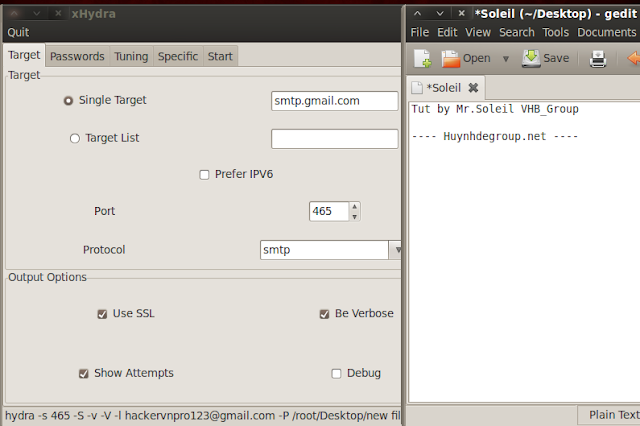Image resolution: width=640 pixels, height=426 pixels.
Task: Click the empty Target List field
Action: coord(335,139)
